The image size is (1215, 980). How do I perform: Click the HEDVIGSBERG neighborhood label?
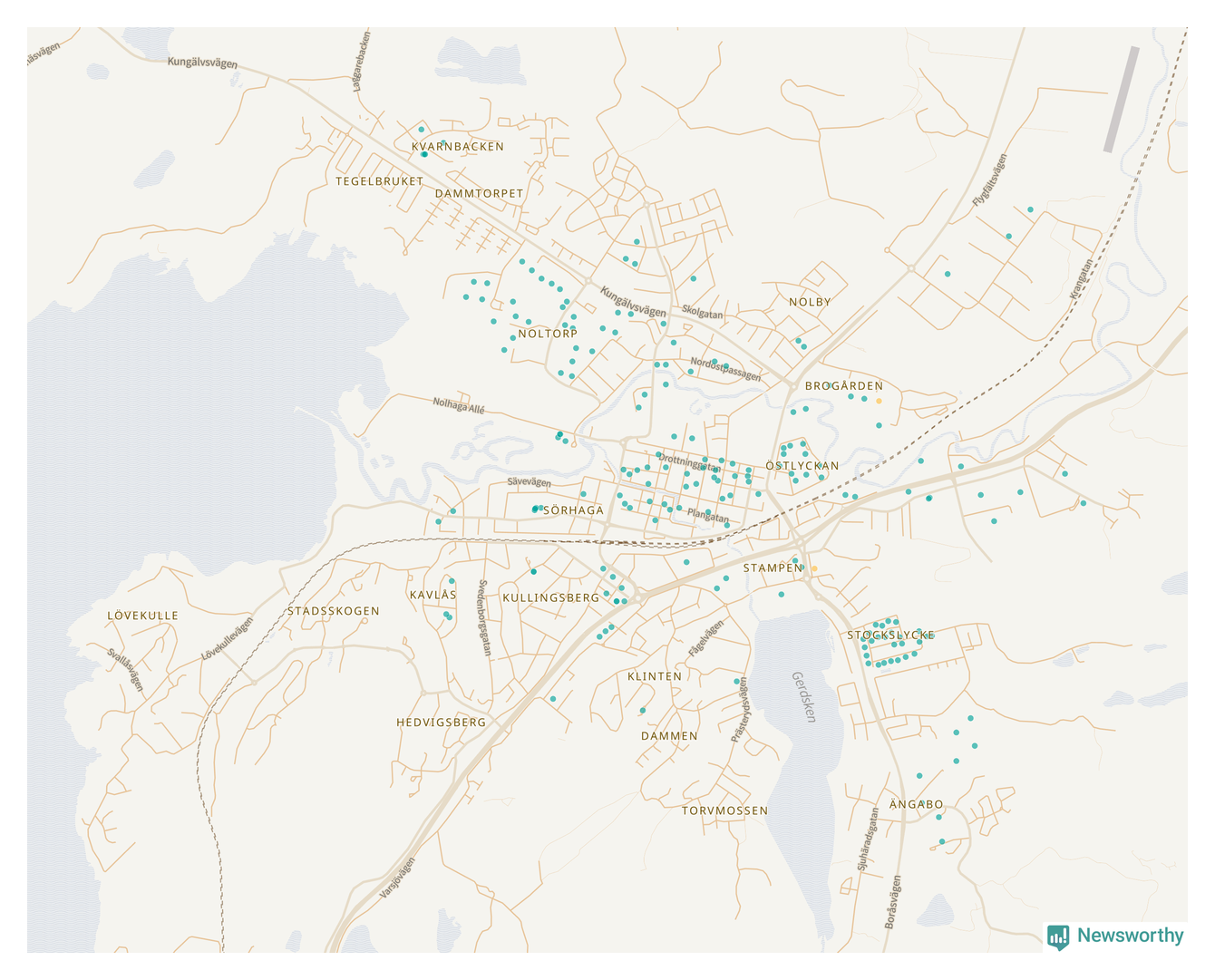click(441, 723)
